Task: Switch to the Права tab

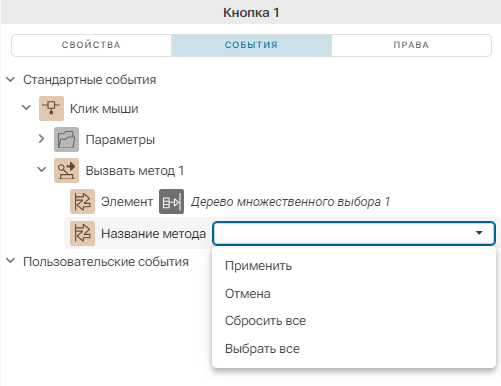Action: click(411, 45)
